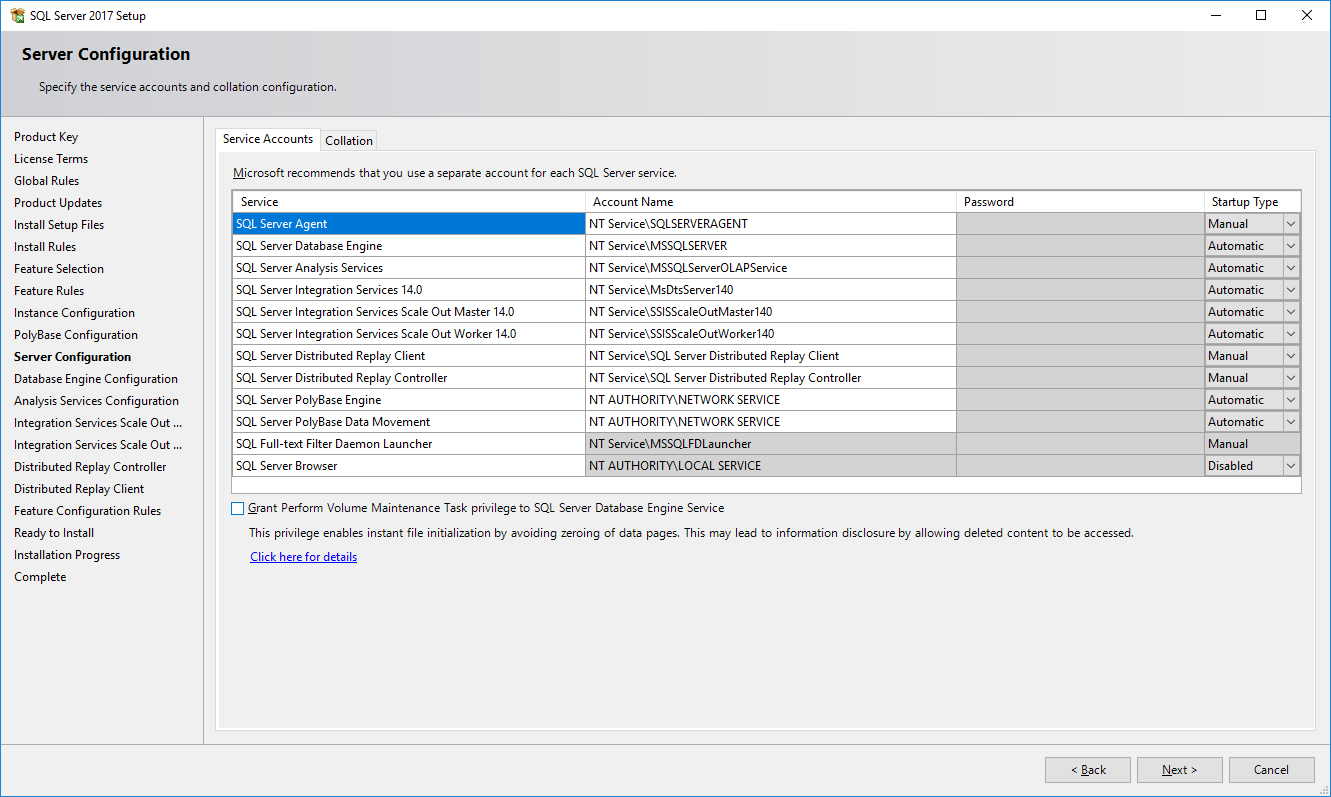The height and width of the screenshot is (797, 1331).
Task: Click Product Updates step in sidebar
Action: click(x=58, y=203)
